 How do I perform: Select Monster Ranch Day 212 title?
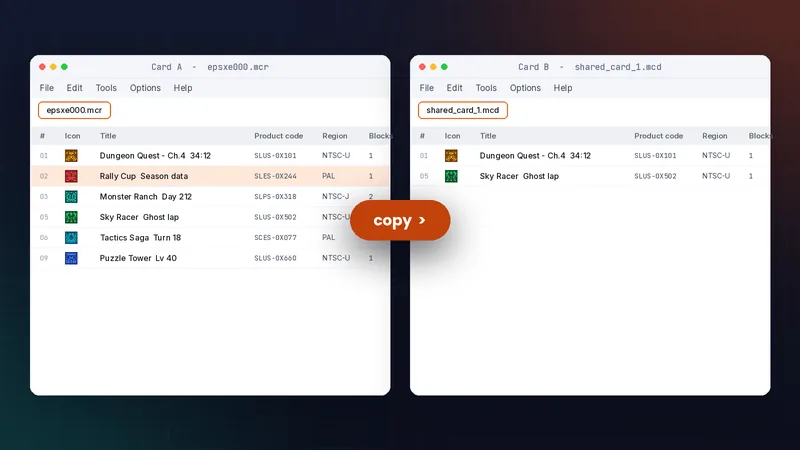click(145, 196)
